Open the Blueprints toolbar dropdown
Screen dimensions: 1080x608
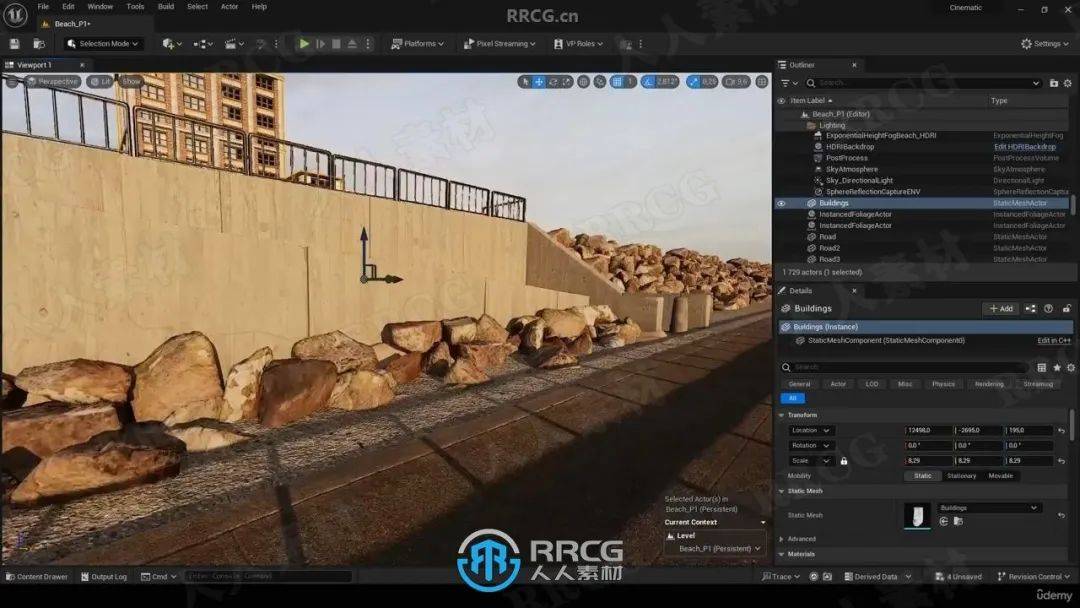pyautogui.click(x=202, y=43)
